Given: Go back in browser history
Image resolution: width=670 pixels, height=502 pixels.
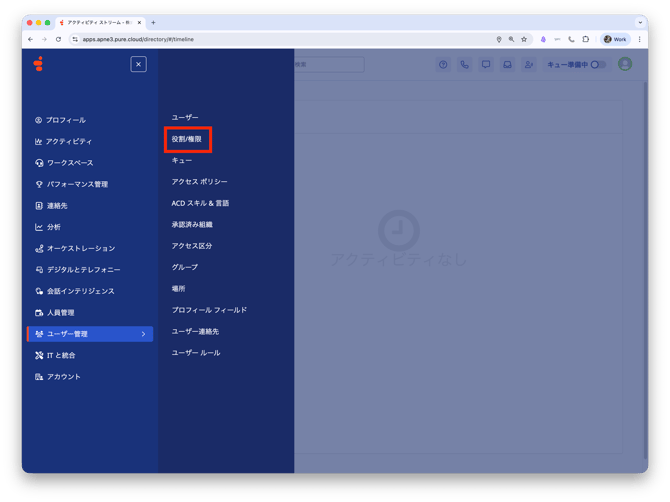Looking at the screenshot, I should (30, 39).
